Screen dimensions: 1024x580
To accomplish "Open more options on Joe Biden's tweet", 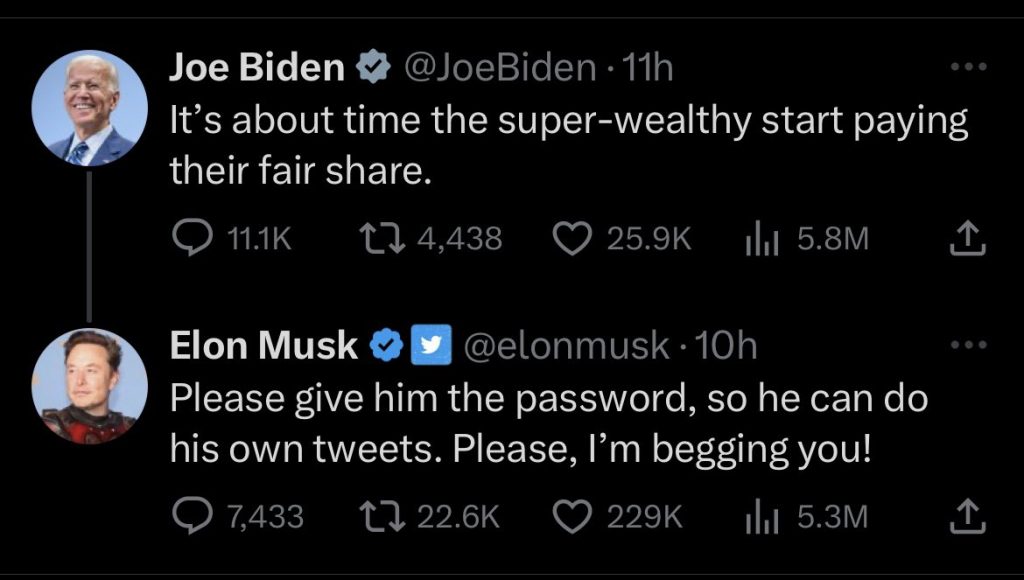I will pyautogui.click(x=969, y=68).
